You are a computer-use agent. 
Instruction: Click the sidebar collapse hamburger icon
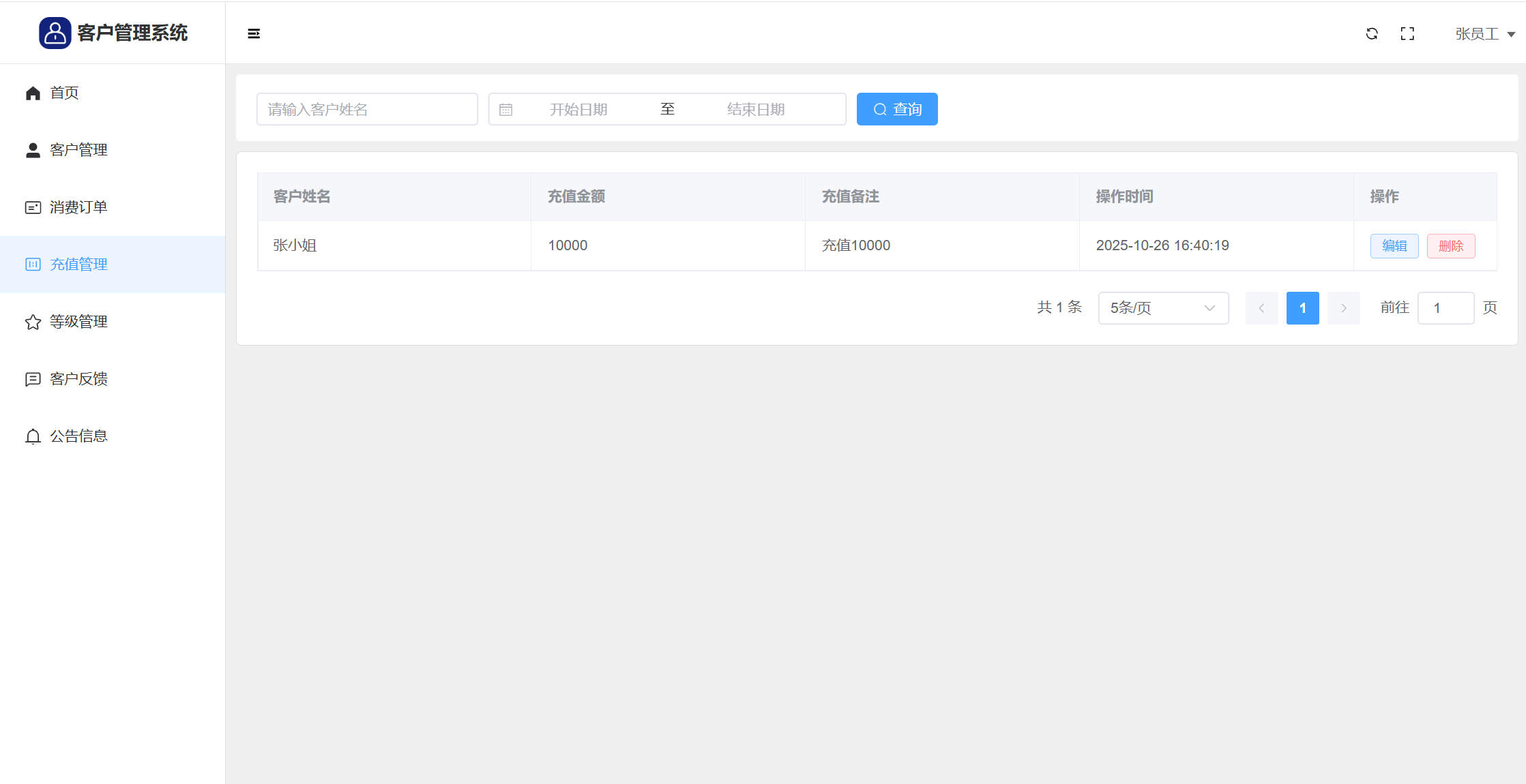point(254,33)
